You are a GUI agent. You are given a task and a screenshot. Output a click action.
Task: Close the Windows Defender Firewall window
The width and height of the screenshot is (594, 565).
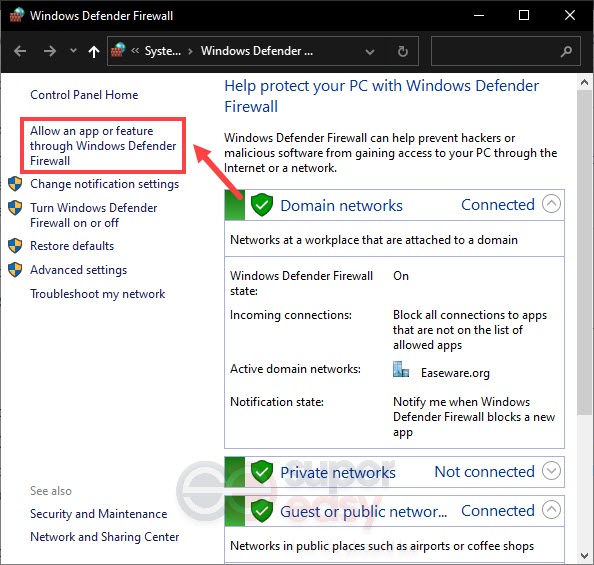(570, 16)
